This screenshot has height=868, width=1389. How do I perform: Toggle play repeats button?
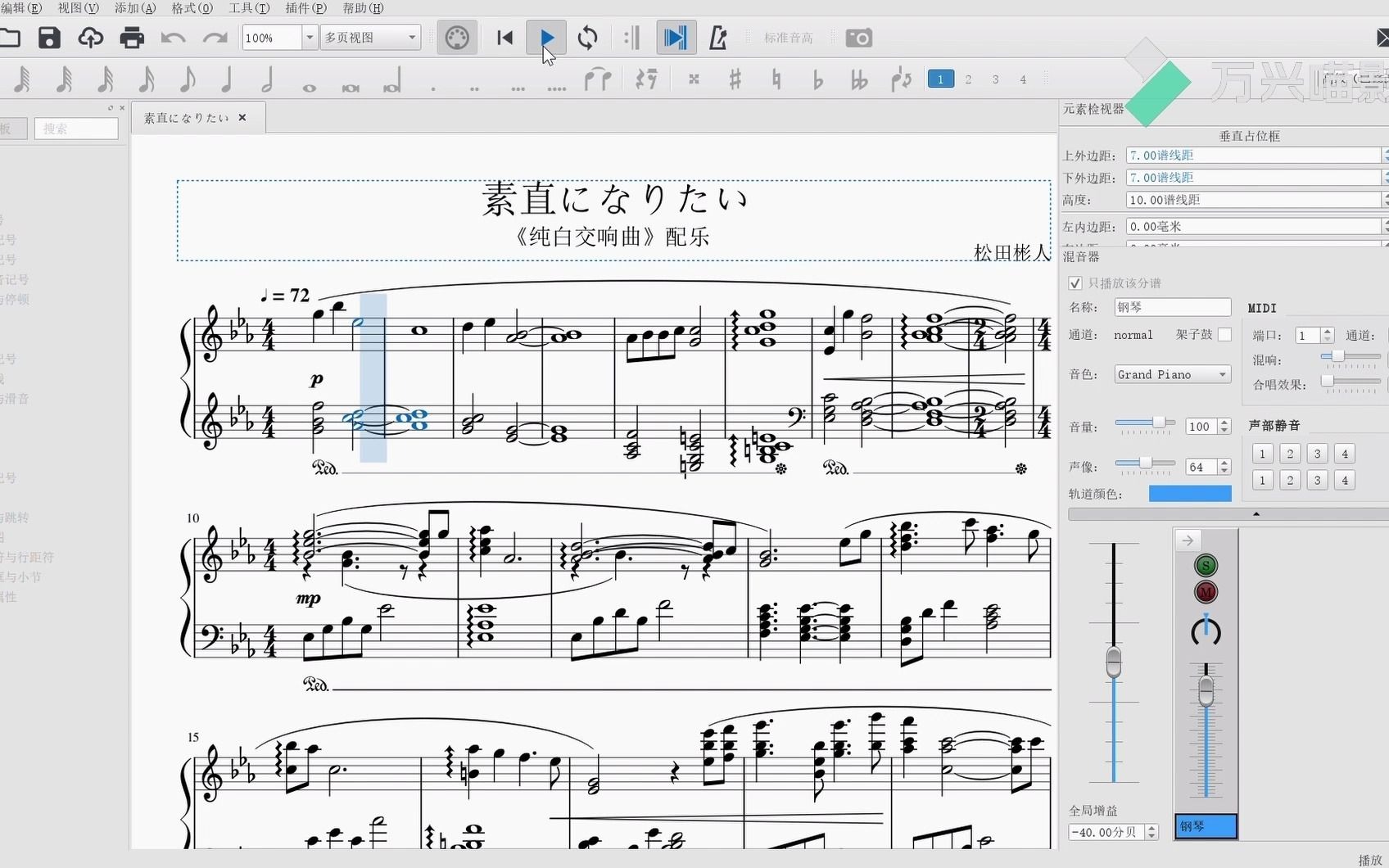[x=631, y=38]
